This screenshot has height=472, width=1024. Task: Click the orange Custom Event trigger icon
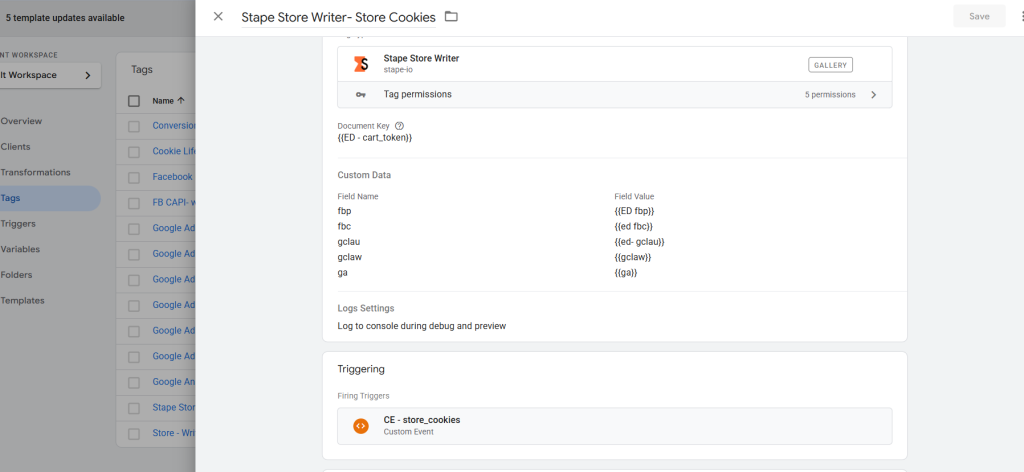tap(361, 425)
